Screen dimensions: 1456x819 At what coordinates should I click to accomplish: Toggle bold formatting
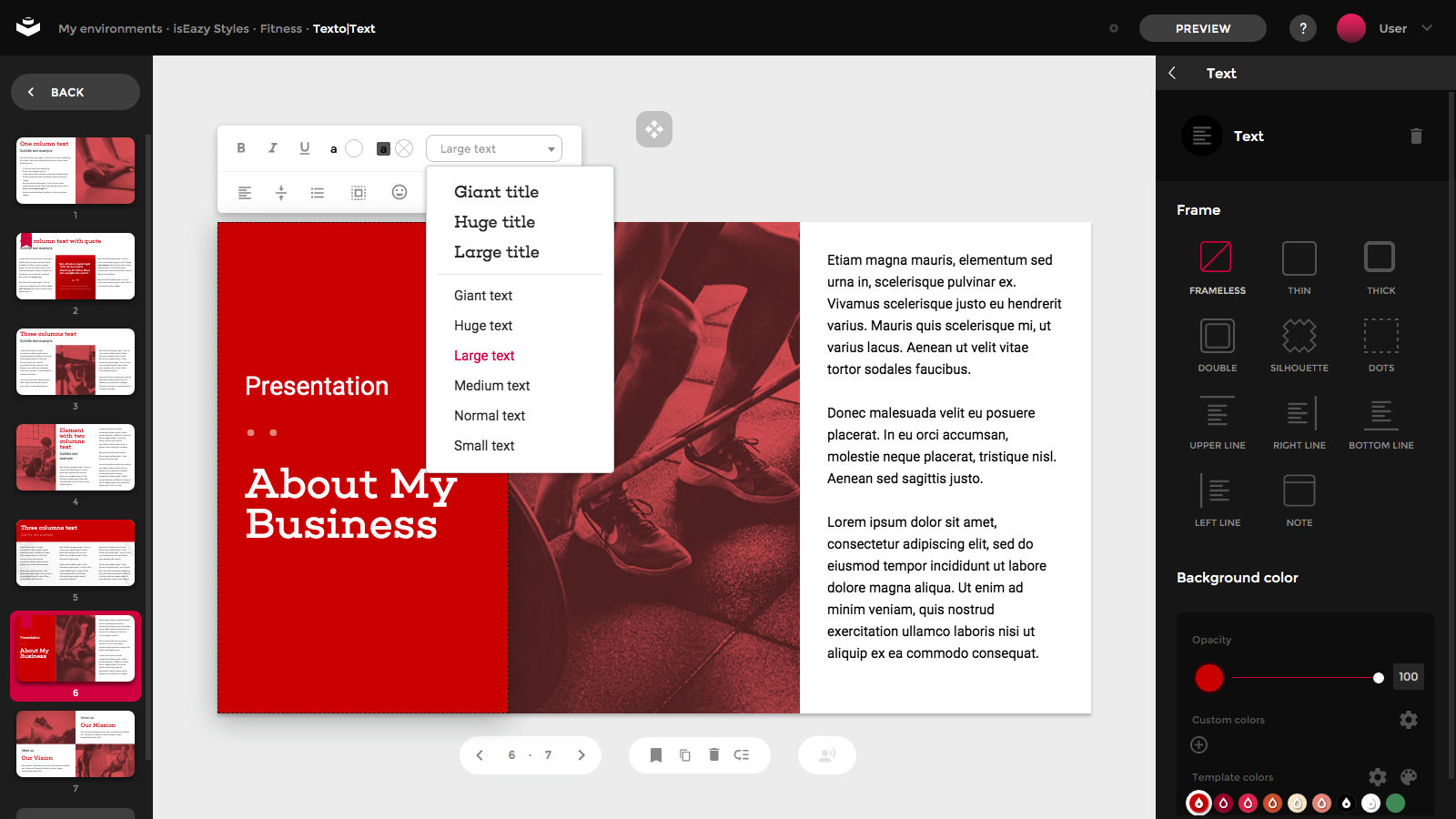[x=241, y=148]
